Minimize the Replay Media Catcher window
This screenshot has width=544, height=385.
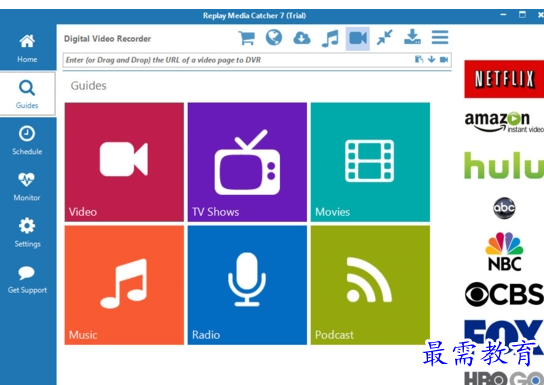point(503,15)
